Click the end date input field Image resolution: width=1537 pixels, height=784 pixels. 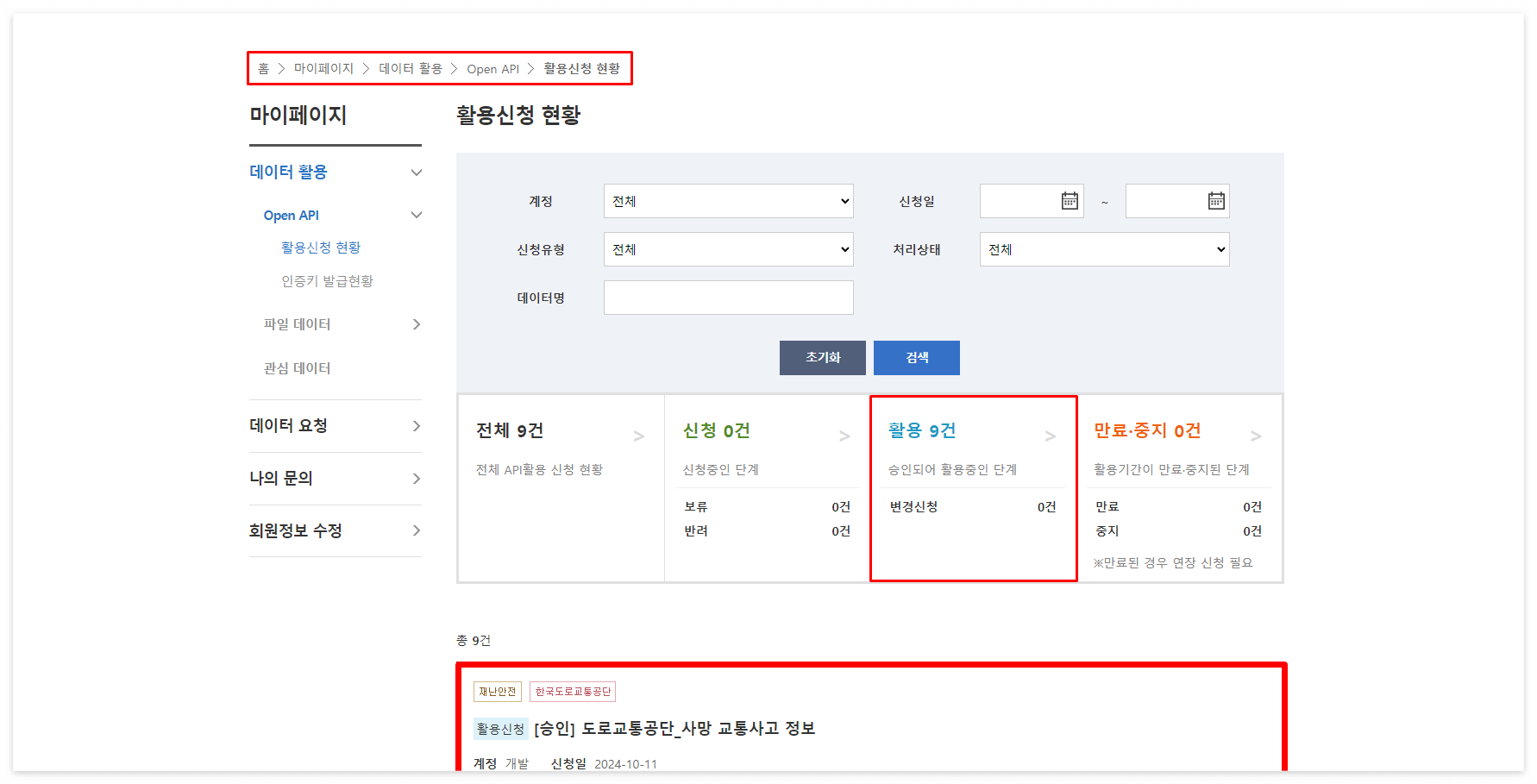[1177, 201]
